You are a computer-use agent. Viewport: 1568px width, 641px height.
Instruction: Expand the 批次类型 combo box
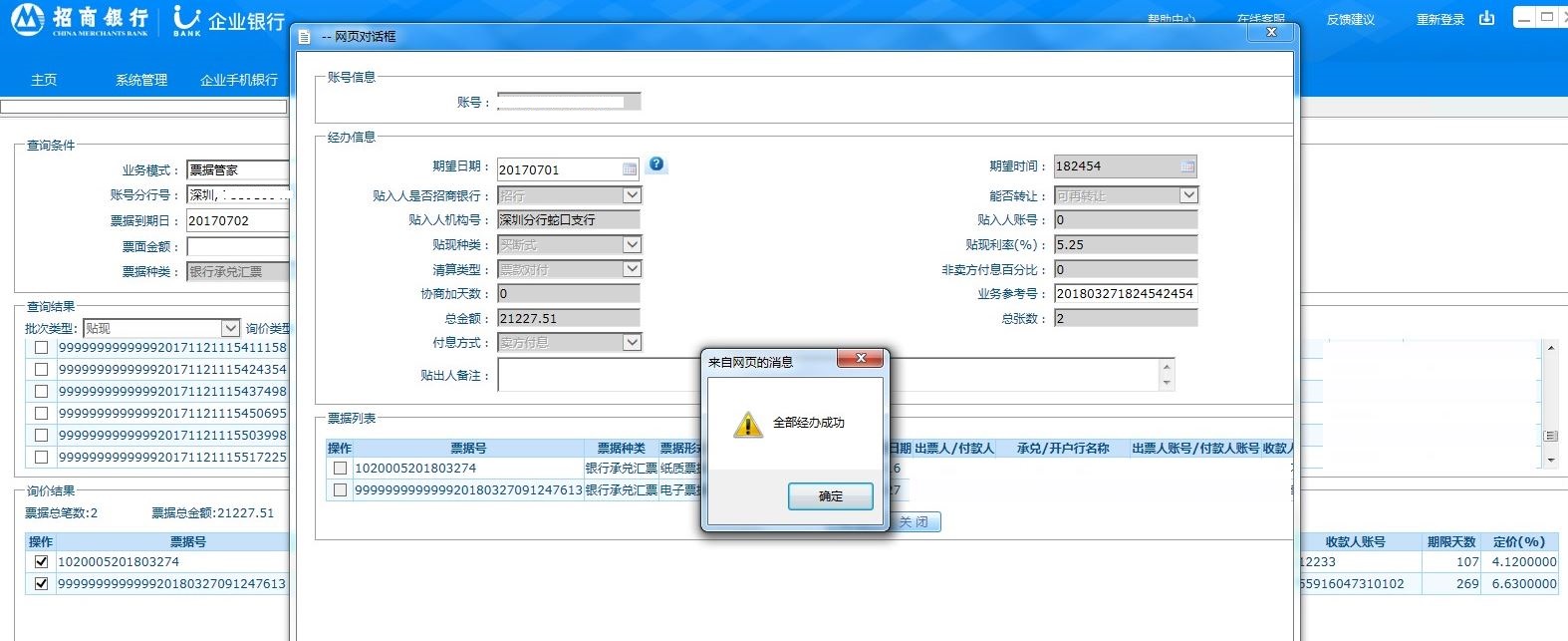[230, 328]
